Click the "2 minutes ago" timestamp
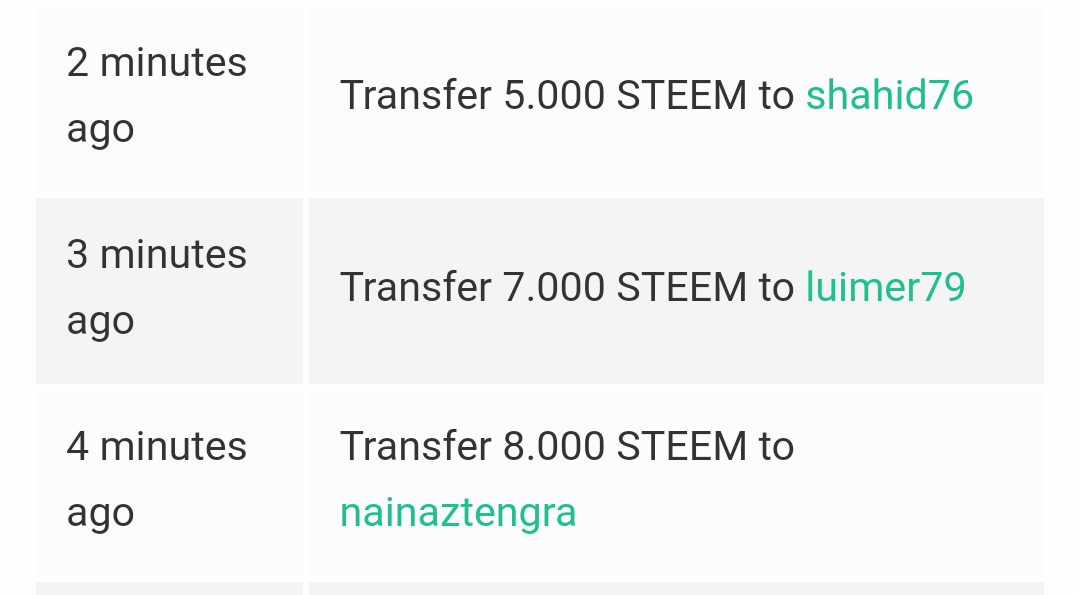This screenshot has width=1079, height=595. (156, 96)
